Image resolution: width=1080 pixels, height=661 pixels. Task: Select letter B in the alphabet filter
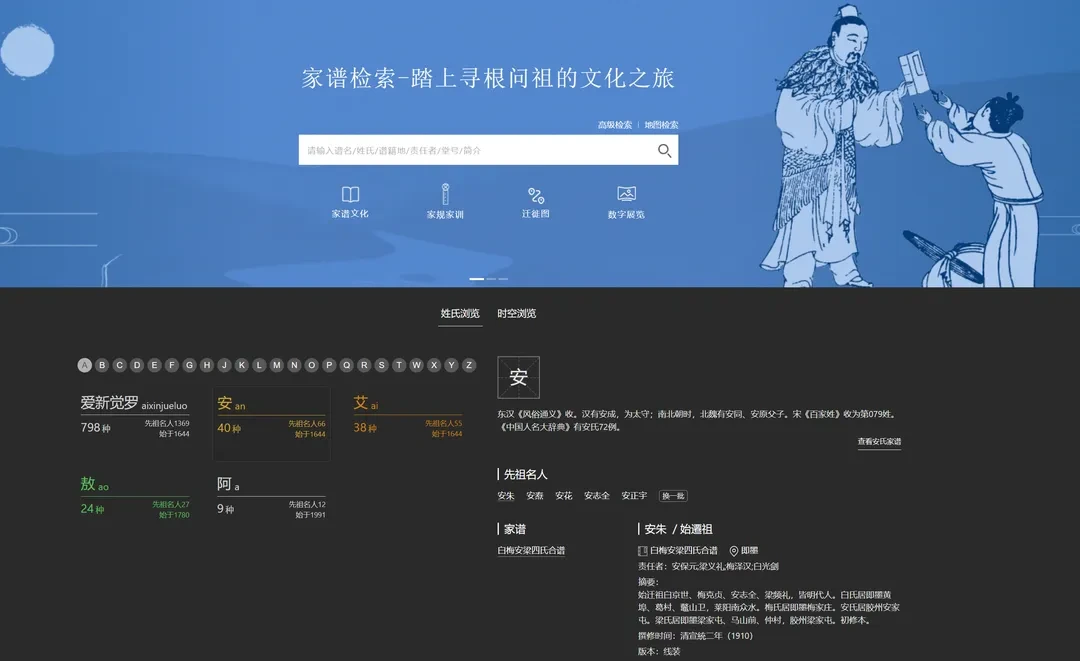click(101, 365)
